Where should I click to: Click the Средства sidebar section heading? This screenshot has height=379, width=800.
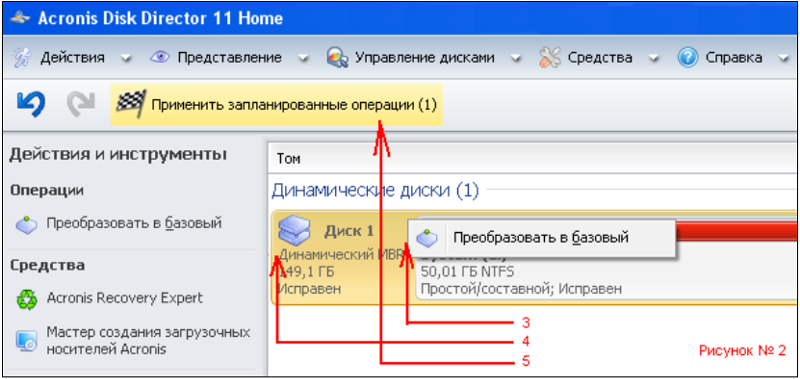[x=47, y=265]
